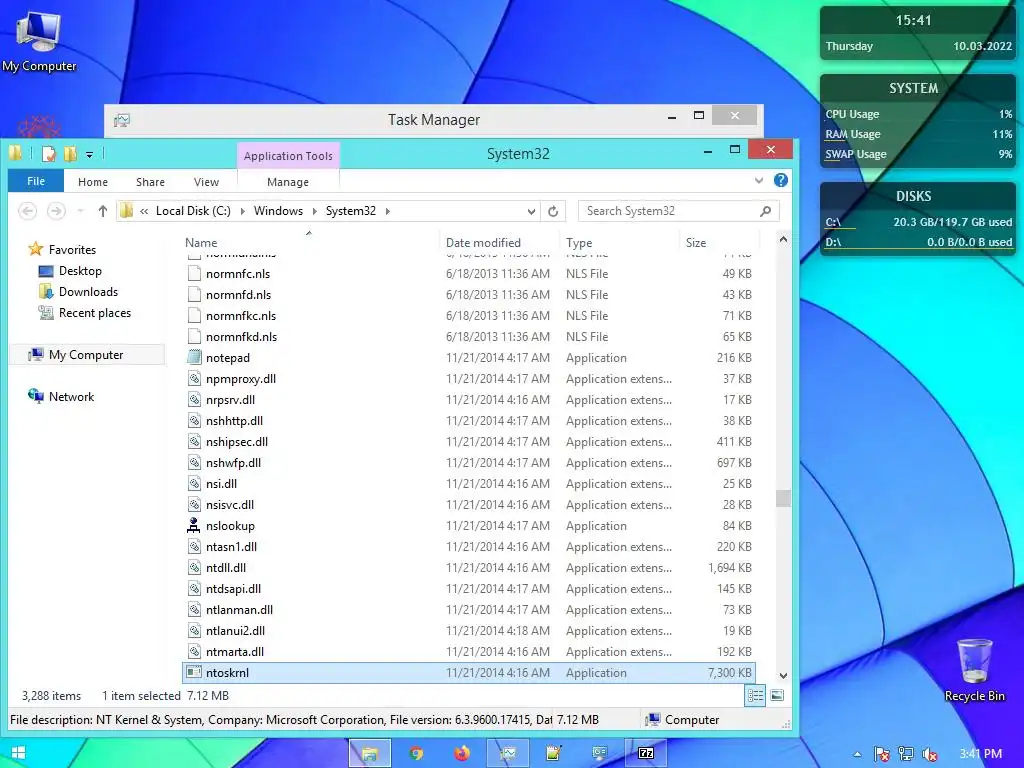Open the System32 window's folder system menu icon

tap(16, 153)
